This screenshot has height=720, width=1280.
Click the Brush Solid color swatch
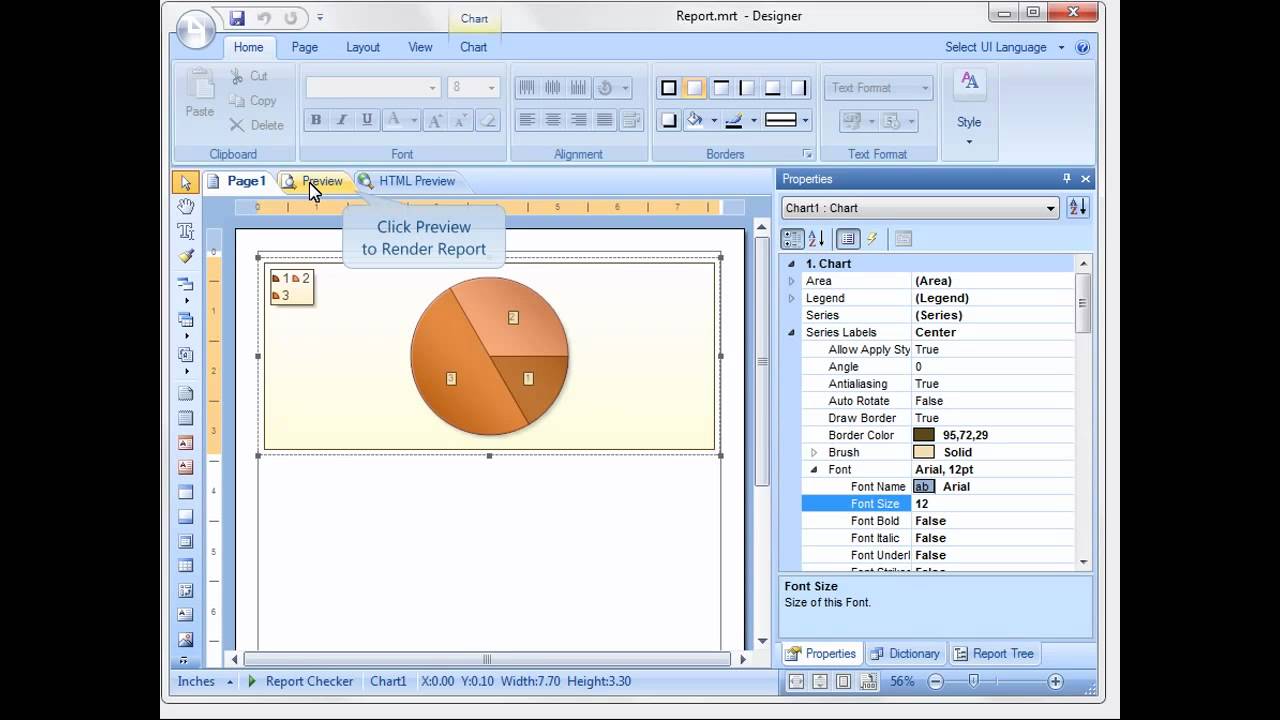click(924, 452)
